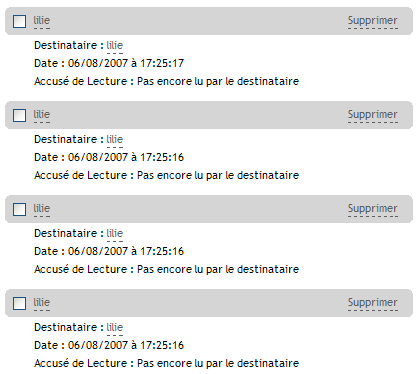This screenshot has height=374, width=417.
Task: Open Destinataire lilie link in third message
Action: click(x=115, y=234)
